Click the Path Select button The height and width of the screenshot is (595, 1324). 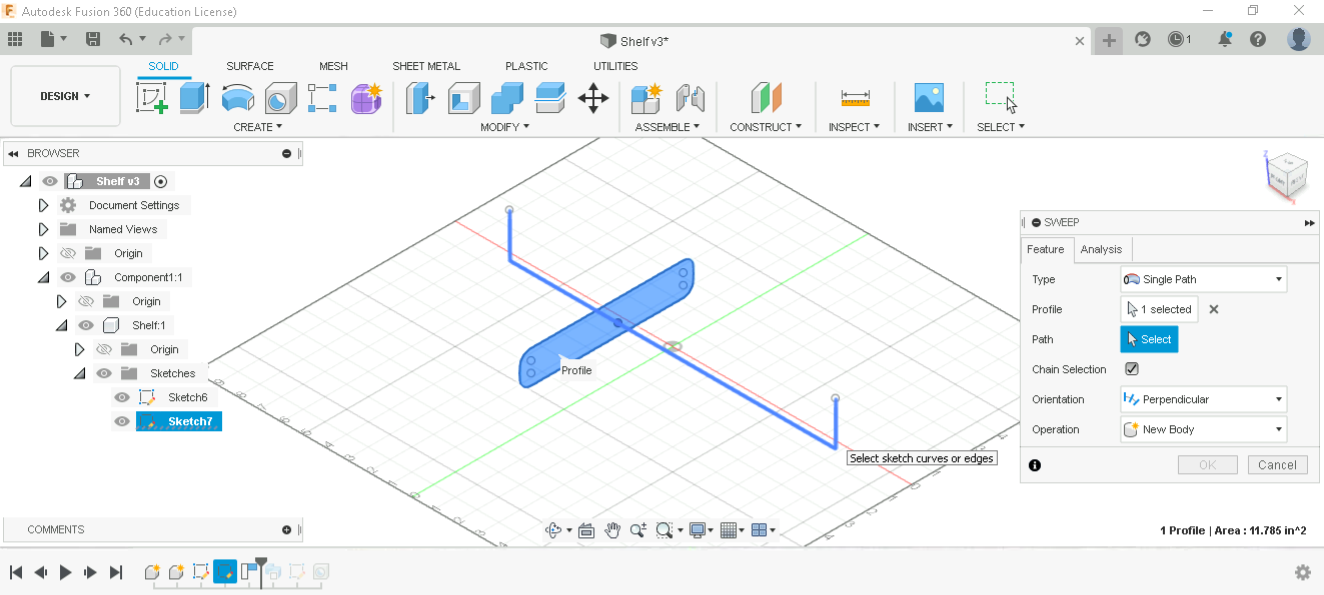coord(1149,339)
